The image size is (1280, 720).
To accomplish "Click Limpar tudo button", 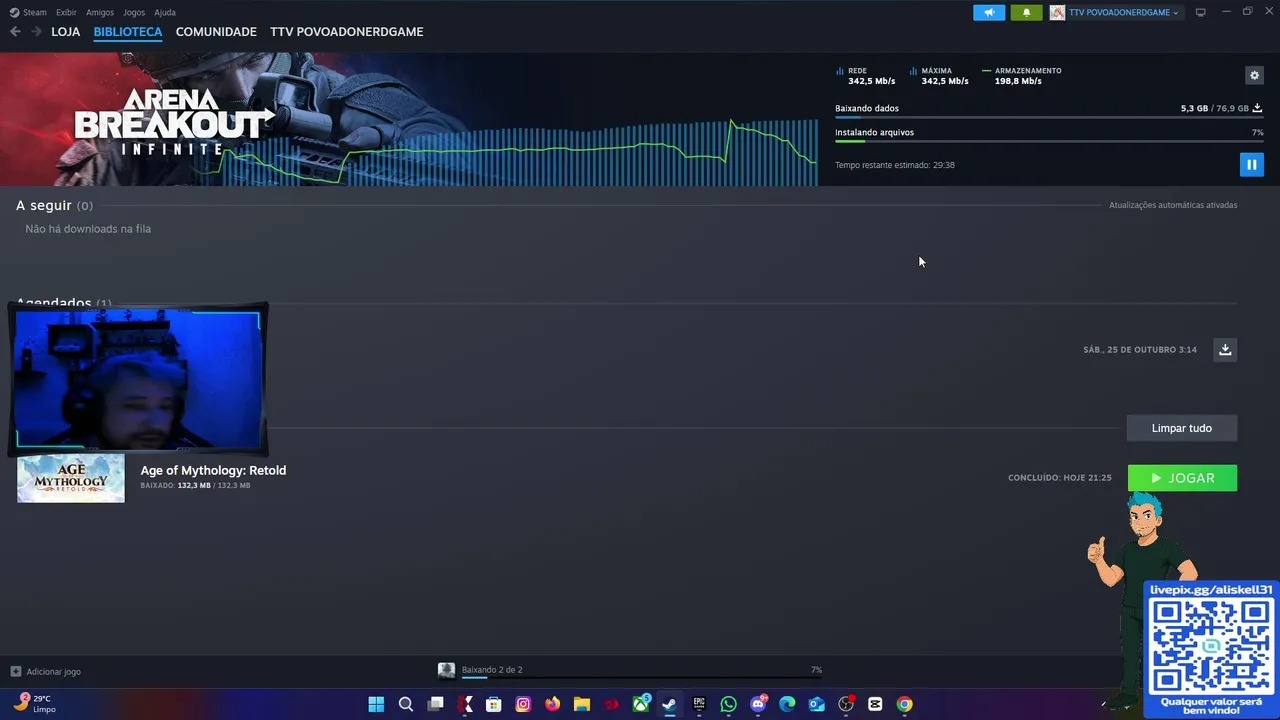I will pos(1181,428).
